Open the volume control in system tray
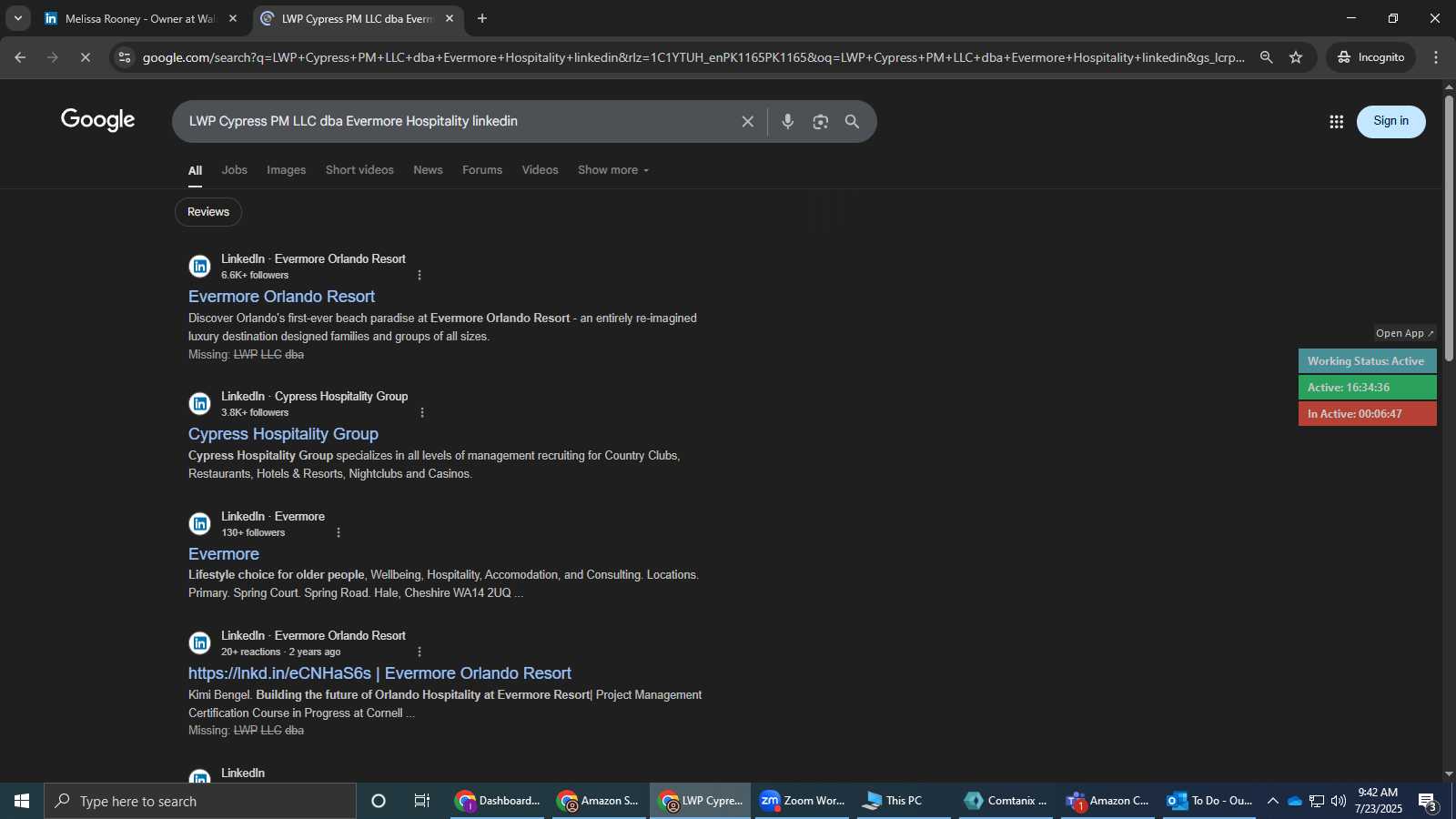 (1339, 801)
